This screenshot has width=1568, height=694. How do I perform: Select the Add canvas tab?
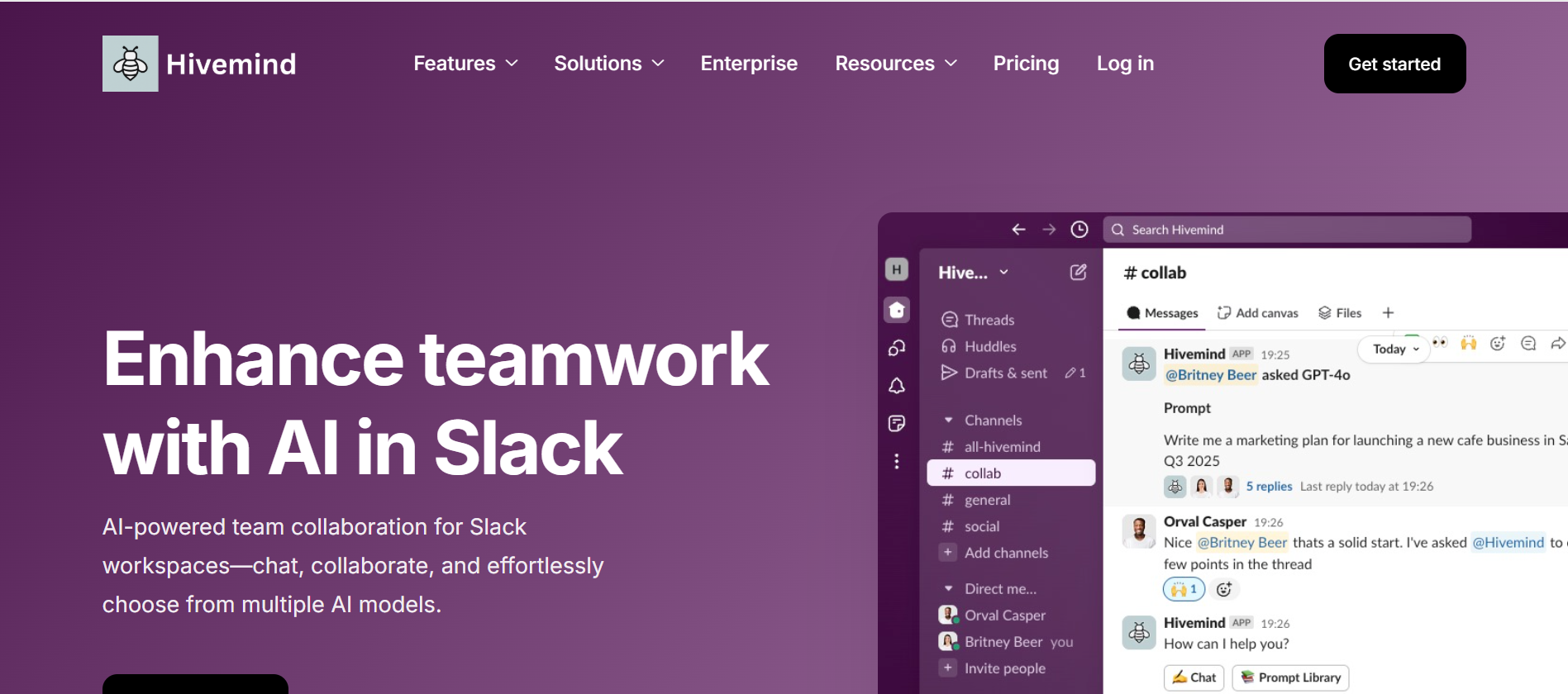tap(1257, 313)
